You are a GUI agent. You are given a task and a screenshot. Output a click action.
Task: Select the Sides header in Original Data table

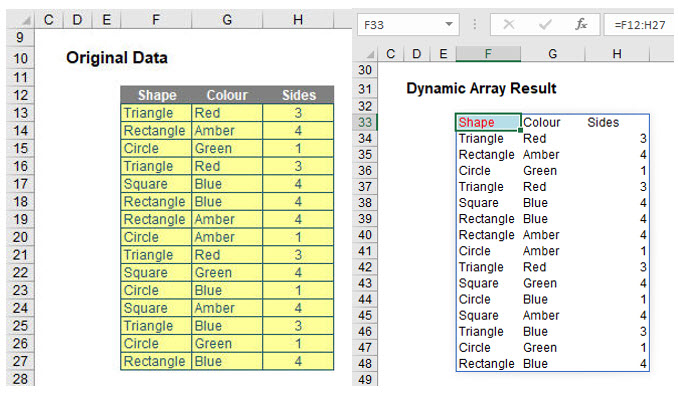(x=299, y=96)
